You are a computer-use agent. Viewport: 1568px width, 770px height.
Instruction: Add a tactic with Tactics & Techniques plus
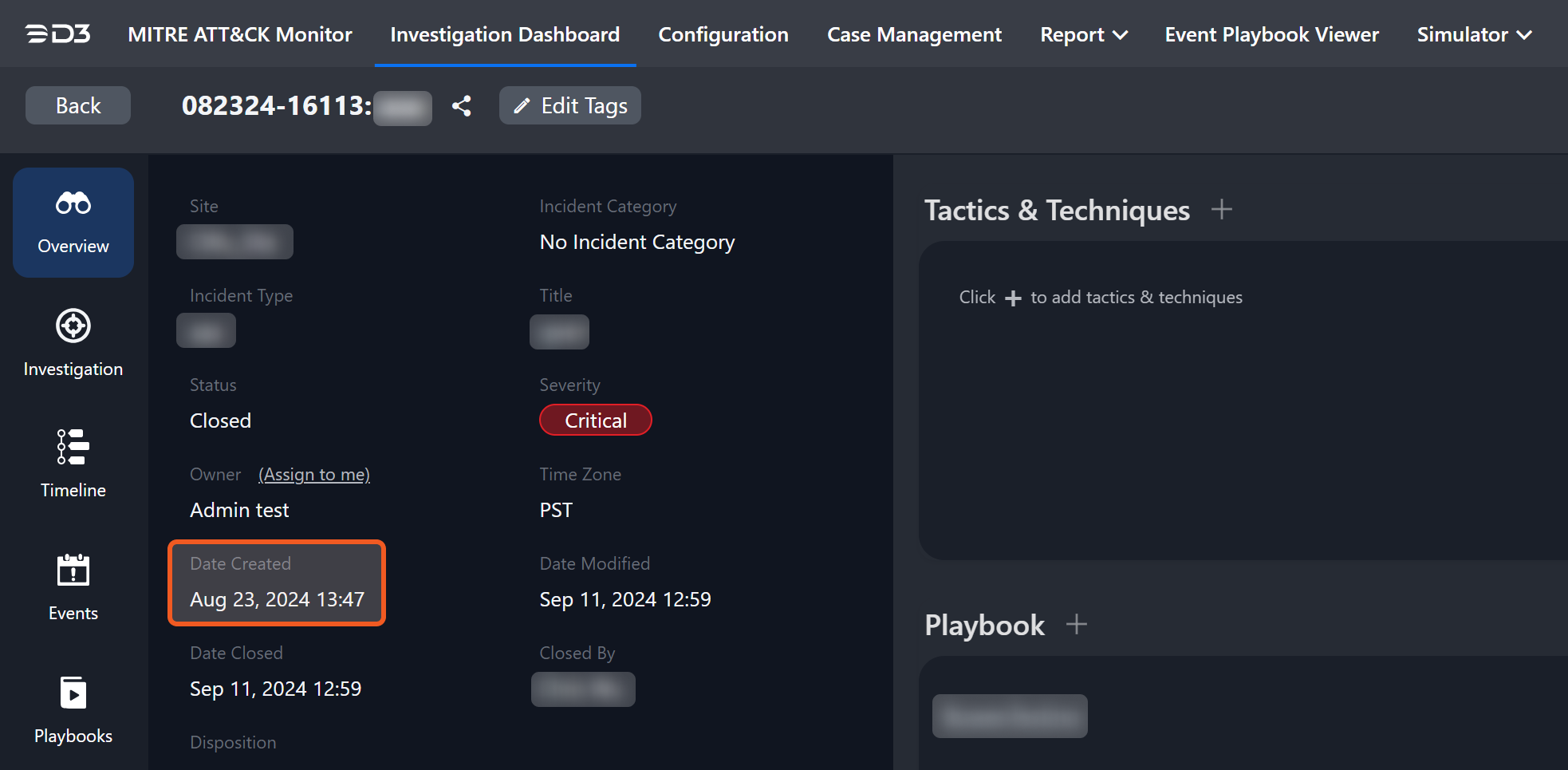pos(1221,210)
